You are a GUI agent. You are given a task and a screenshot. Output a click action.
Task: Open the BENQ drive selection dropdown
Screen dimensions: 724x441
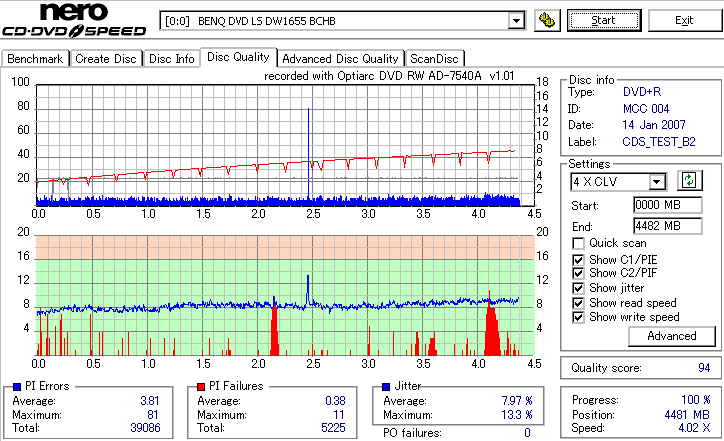[516, 21]
